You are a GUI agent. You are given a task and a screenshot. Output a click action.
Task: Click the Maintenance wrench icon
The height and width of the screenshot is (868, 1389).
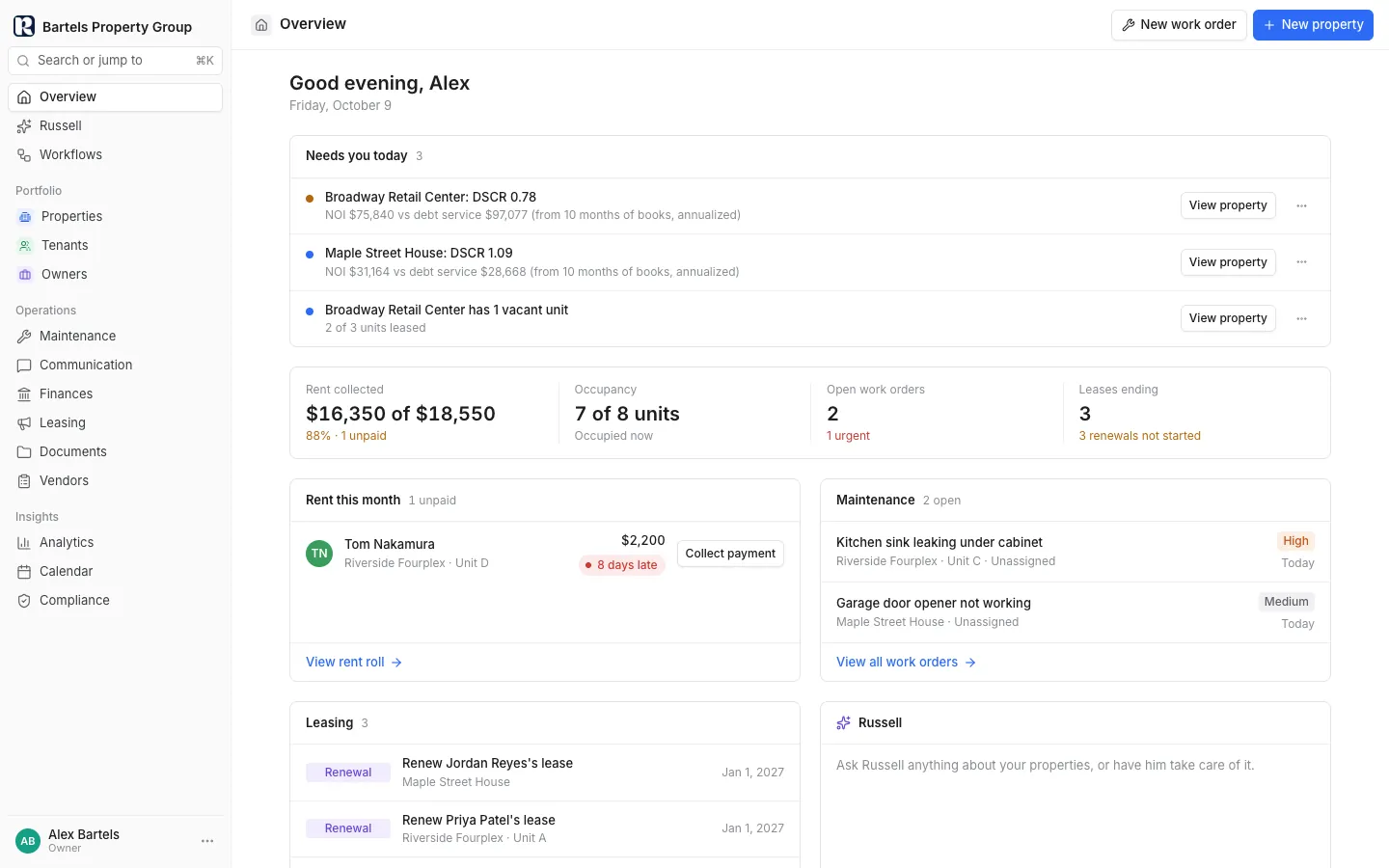tap(24, 337)
